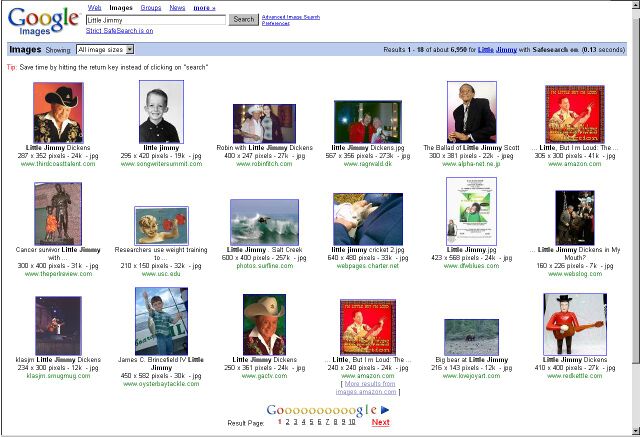Expand the more » options link
The height and width of the screenshot is (437, 640).
pos(204,7)
